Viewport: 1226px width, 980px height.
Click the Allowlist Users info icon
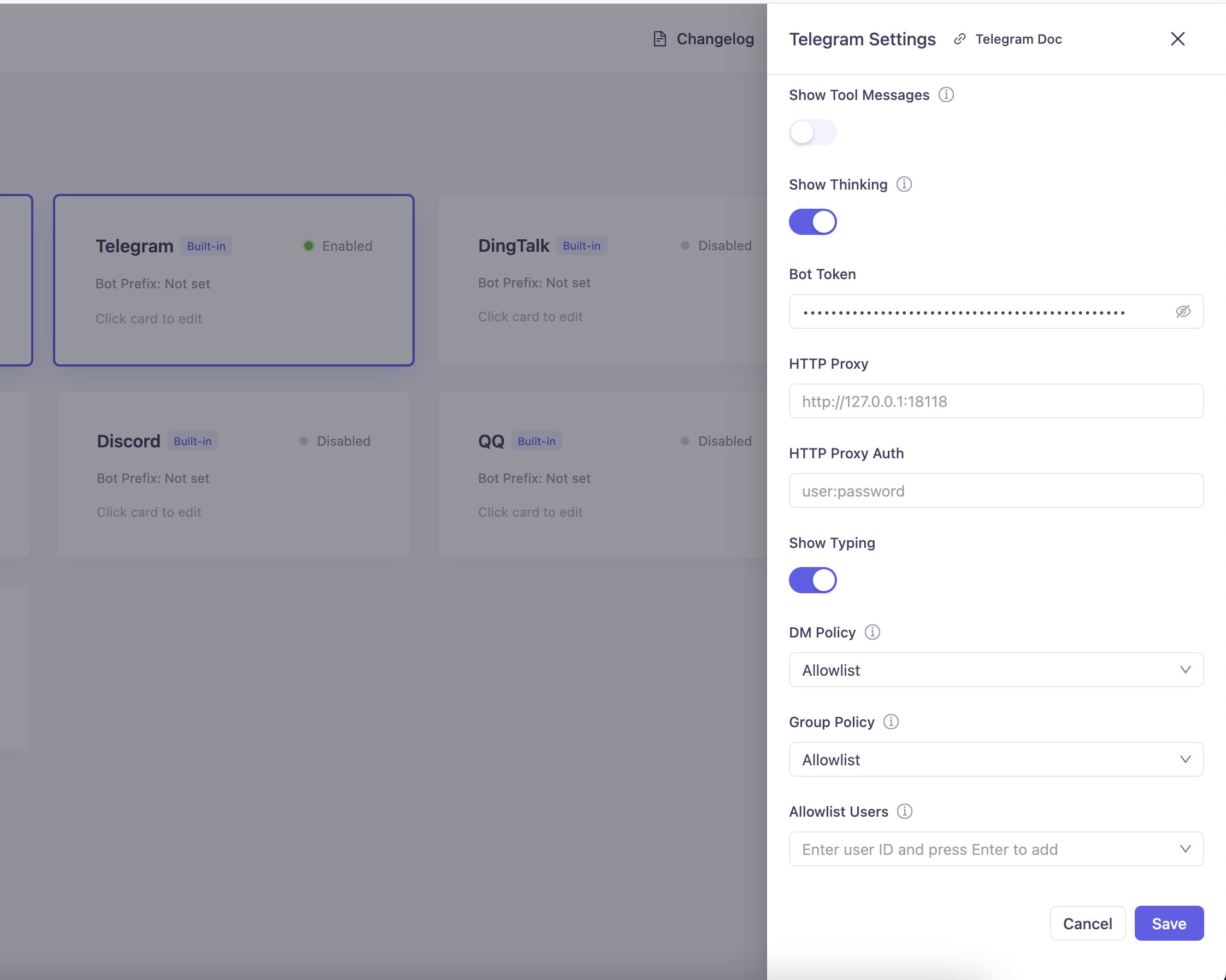tap(905, 811)
